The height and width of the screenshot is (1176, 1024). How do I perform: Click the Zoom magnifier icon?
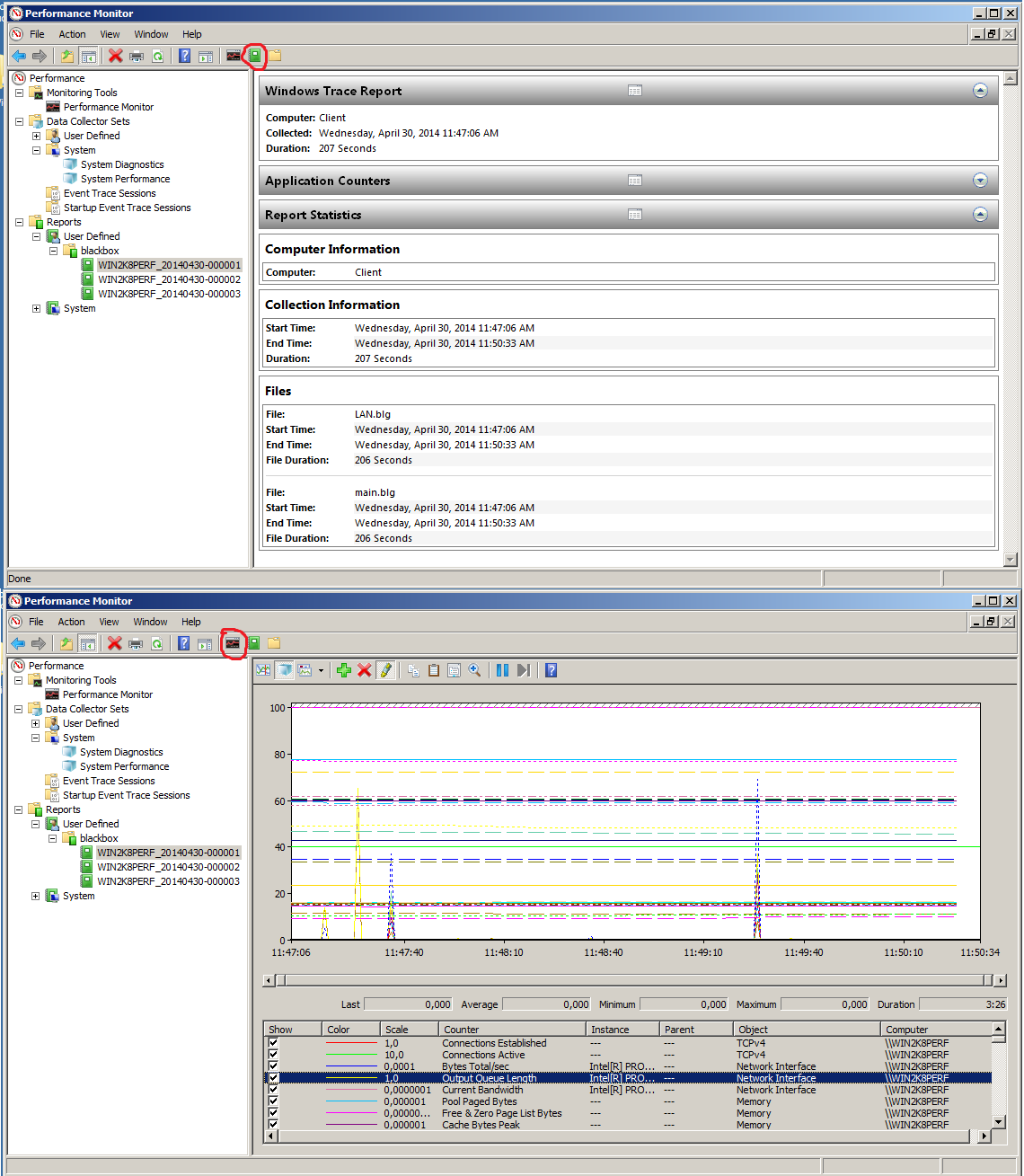(x=474, y=670)
